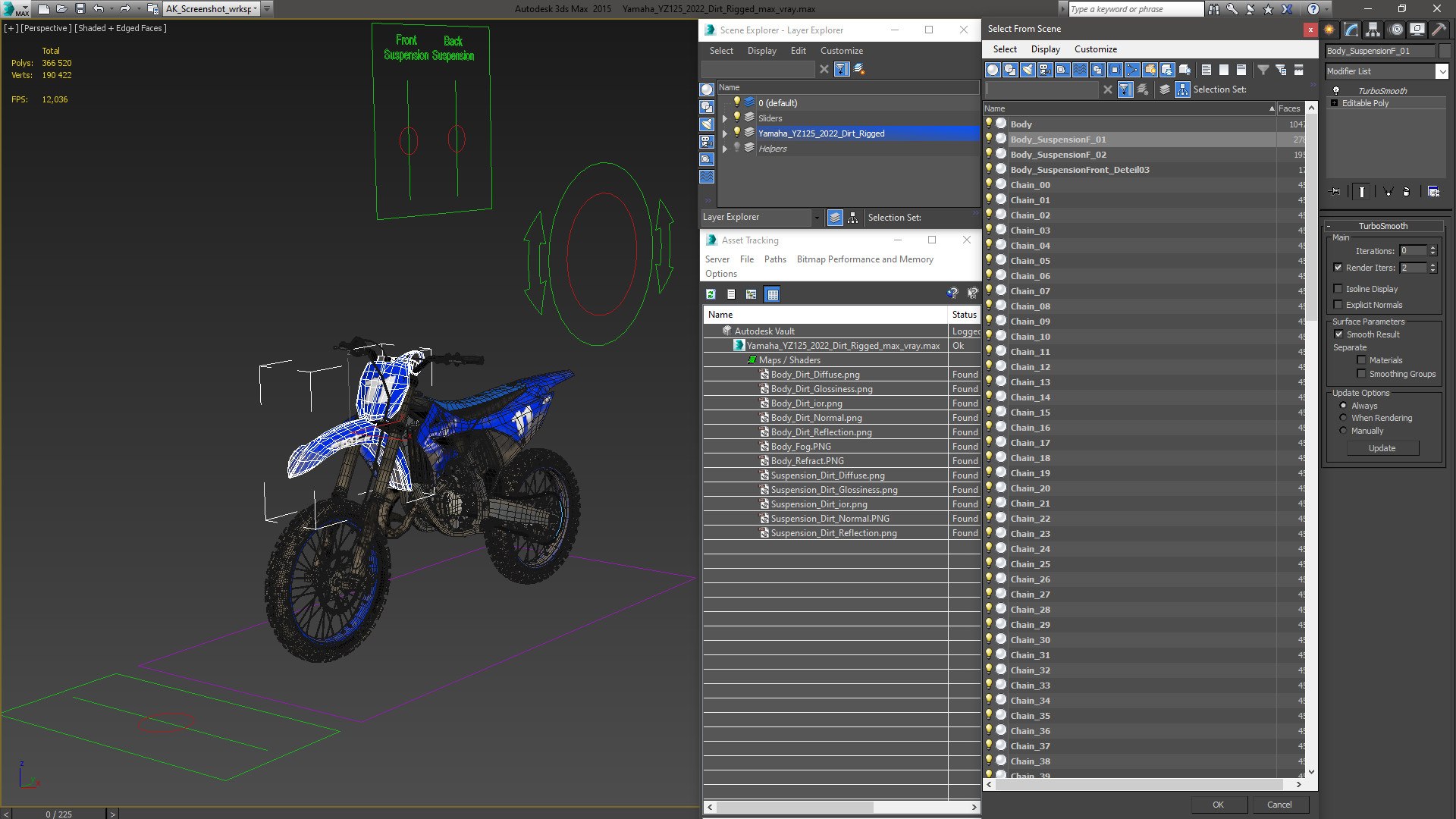This screenshot has height=819, width=1456.
Task: Open Bitmap Performance and Memory menu
Action: 864,259
